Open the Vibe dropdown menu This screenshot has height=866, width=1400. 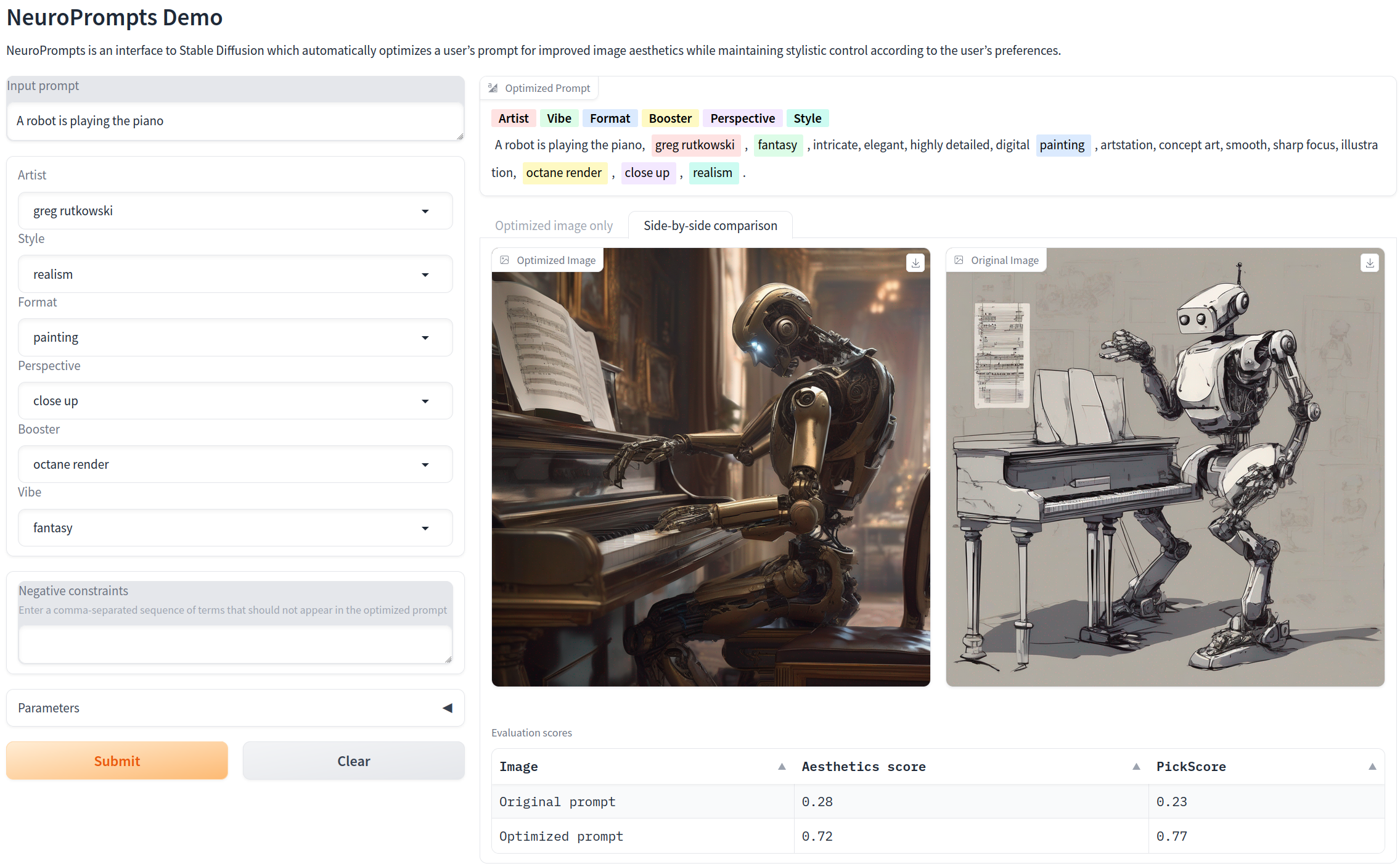pos(234,527)
